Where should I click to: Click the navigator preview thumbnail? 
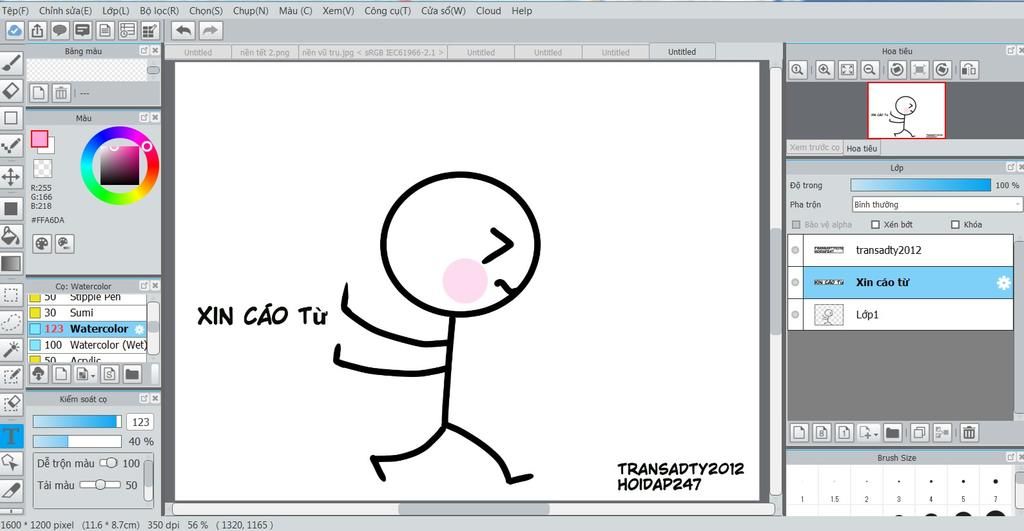(906, 110)
